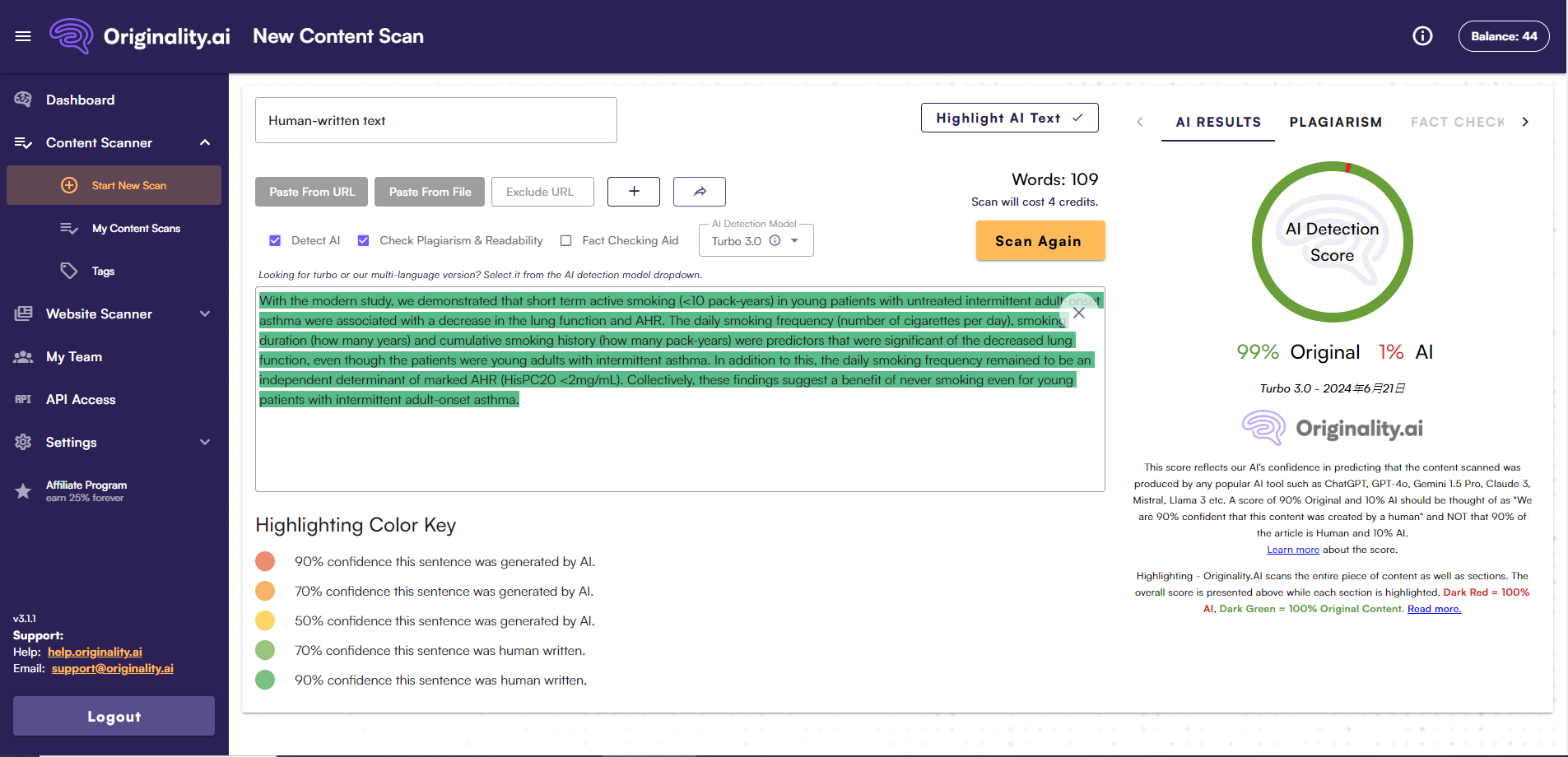The image size is (1568, 757).
Task: Click the red 90% AI confidence swatch
Action: point(265,562)
